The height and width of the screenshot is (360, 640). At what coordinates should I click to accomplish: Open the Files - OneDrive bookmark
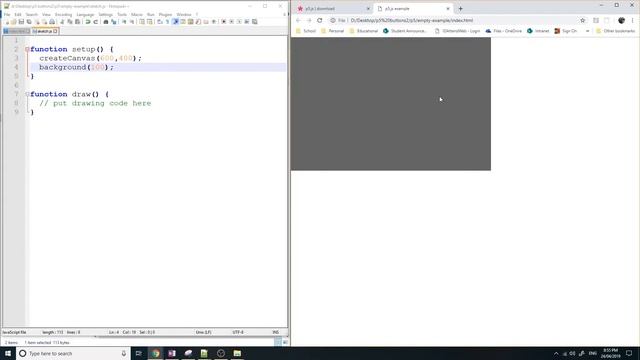(x=503, y=31)
